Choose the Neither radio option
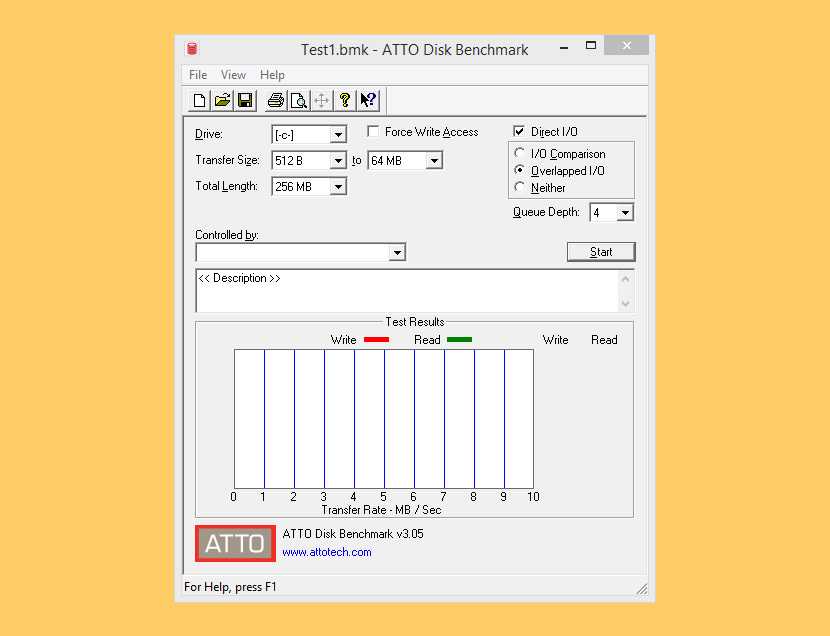830x636 pixels. pos(519,187)
